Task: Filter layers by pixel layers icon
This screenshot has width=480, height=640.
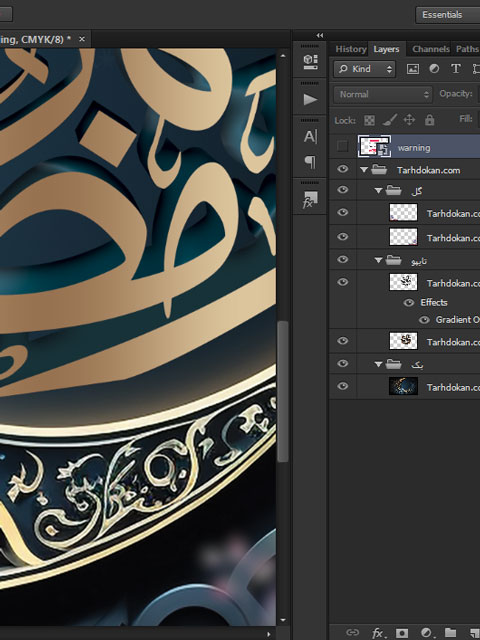Action: 413,69
